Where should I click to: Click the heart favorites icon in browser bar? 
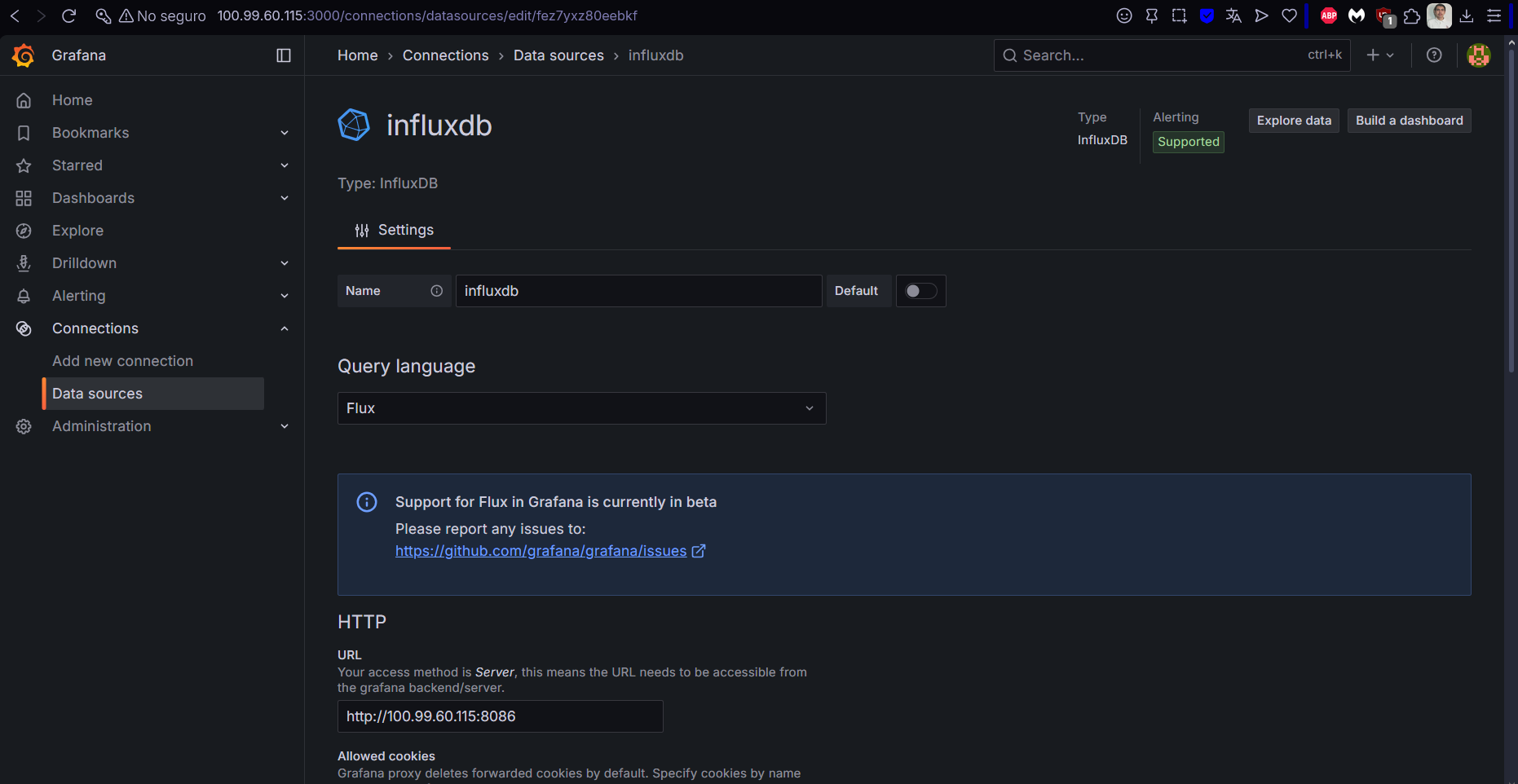(x=1289, y=15)
